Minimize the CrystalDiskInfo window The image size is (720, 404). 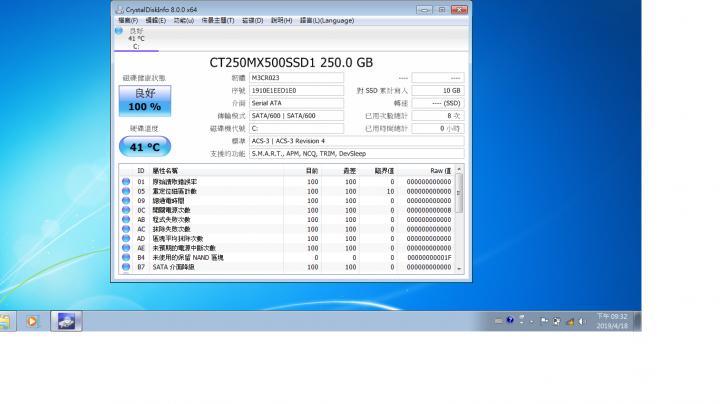tap(424, 10)
